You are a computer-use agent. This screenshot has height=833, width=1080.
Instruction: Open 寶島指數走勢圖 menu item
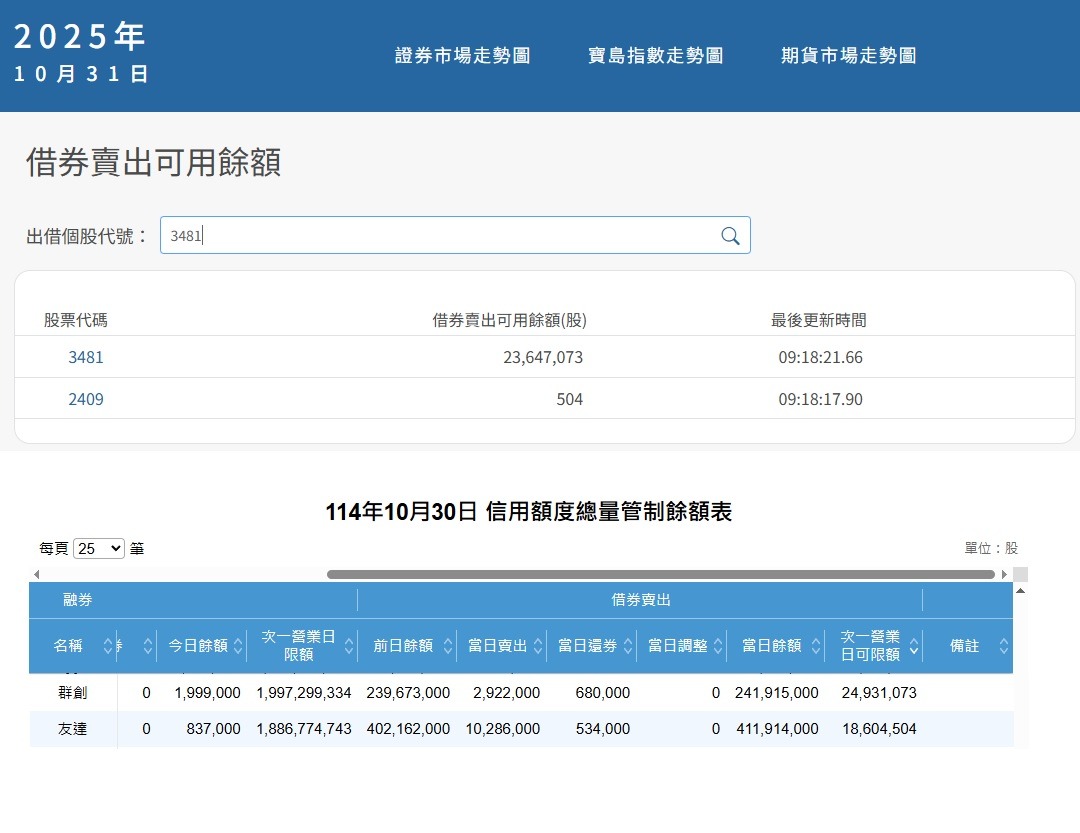(655, 56)
